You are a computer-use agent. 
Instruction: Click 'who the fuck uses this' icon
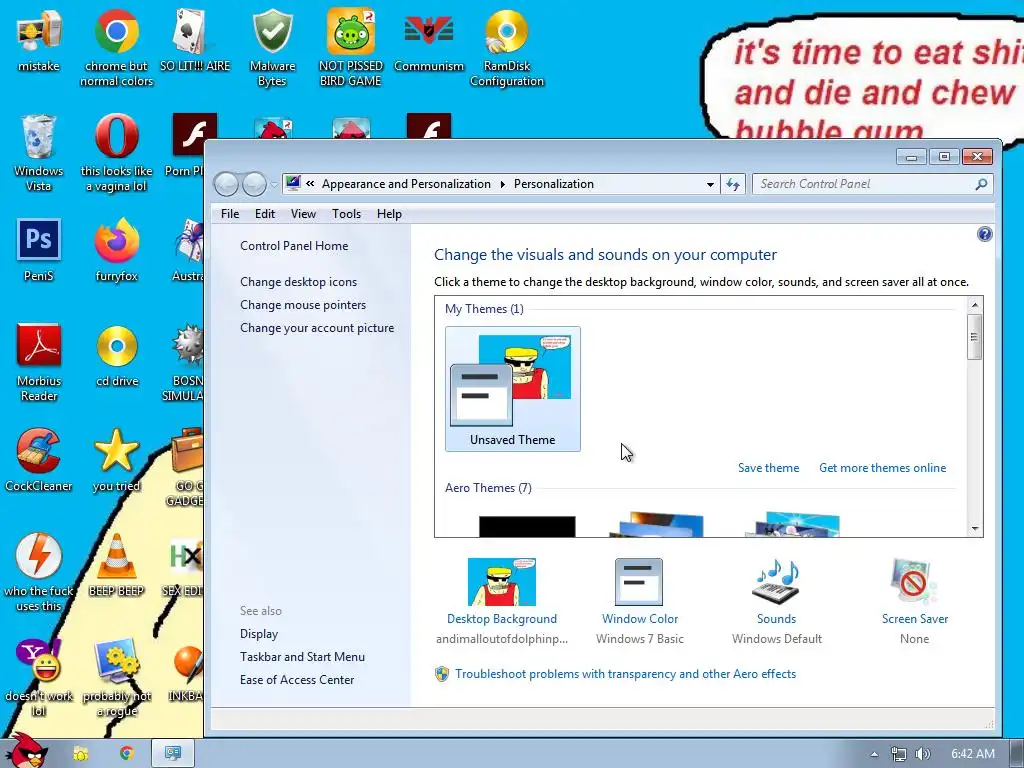[39, 573]
